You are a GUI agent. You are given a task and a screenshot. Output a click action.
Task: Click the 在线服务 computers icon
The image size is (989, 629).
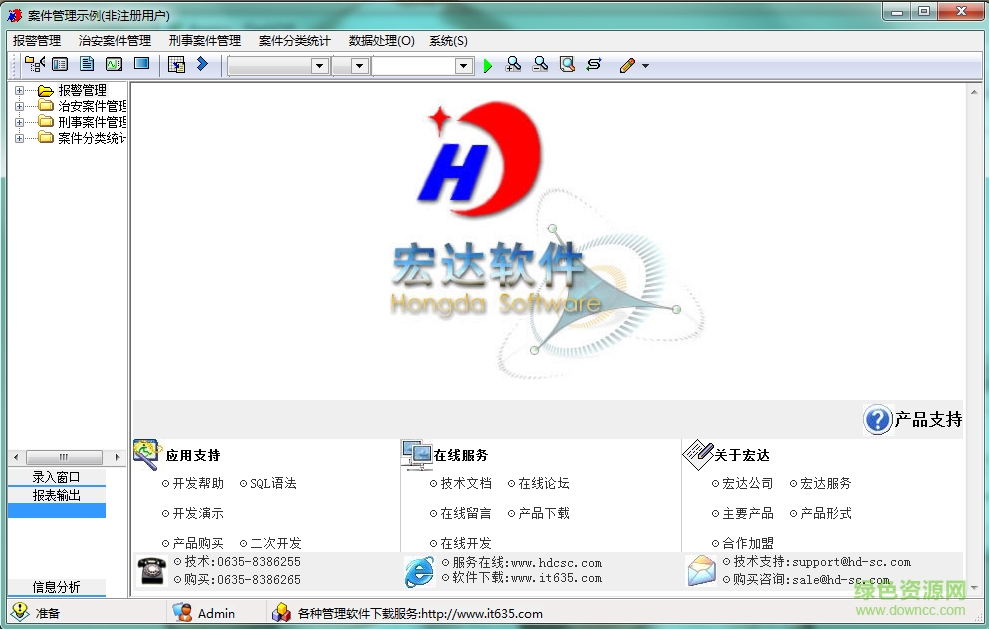[x=416, y=455]
